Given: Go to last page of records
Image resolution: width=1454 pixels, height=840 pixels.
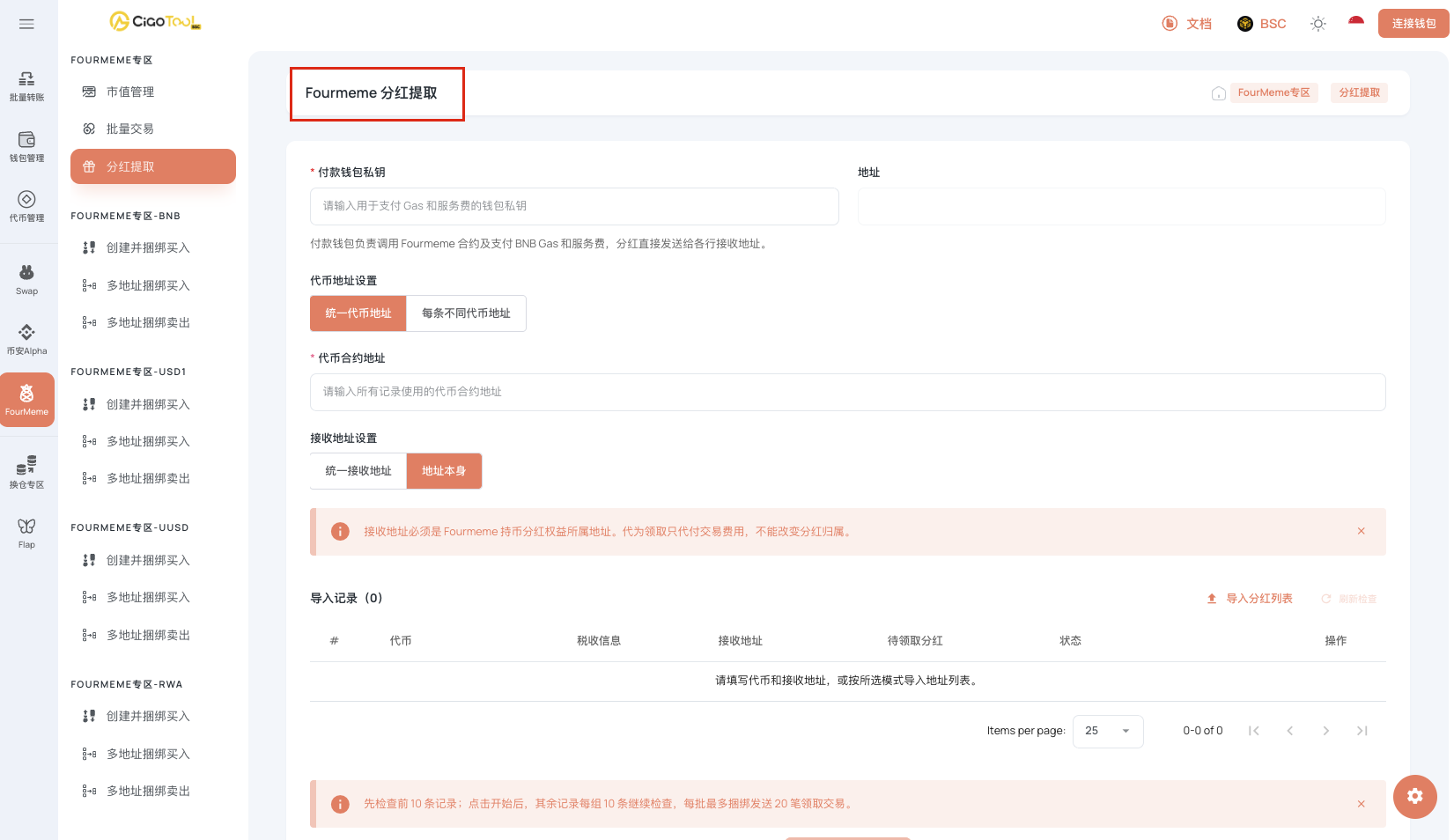Looking at the screenshot, I should tap(1362, 731).
